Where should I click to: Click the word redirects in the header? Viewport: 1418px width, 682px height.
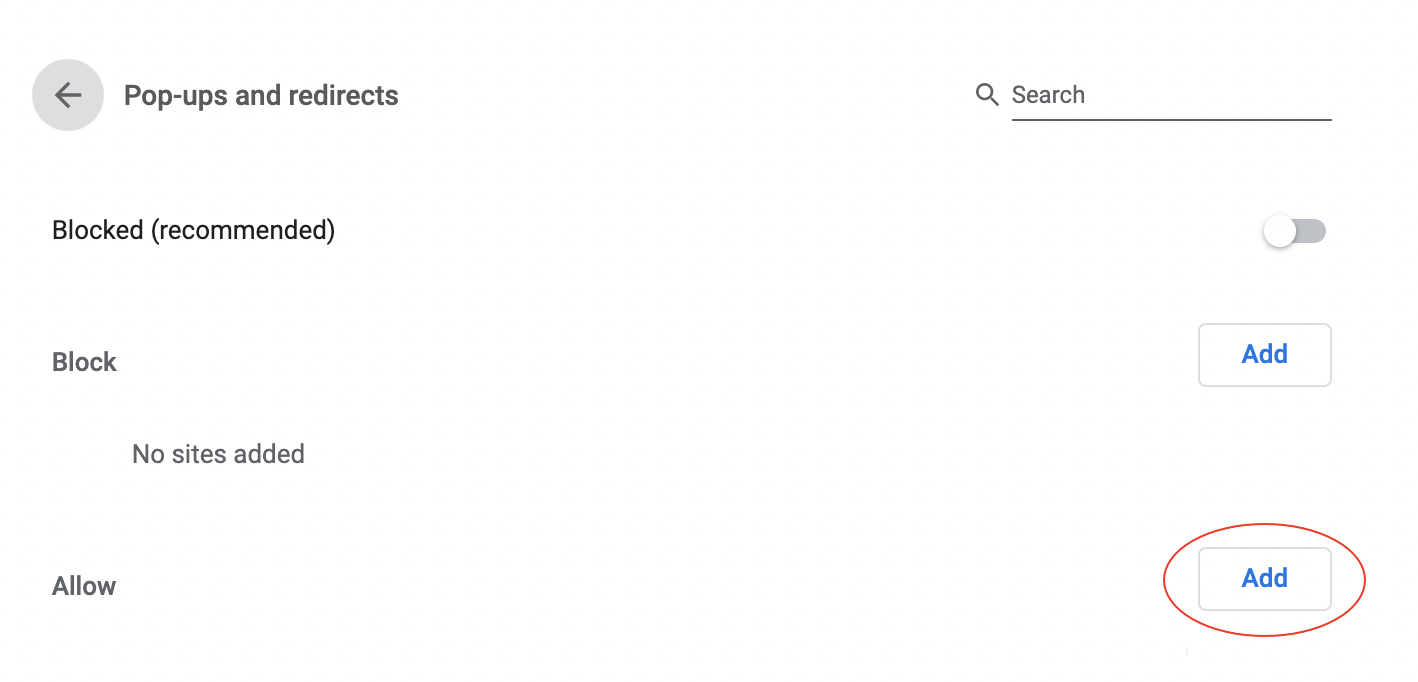[x=344, y=96]
